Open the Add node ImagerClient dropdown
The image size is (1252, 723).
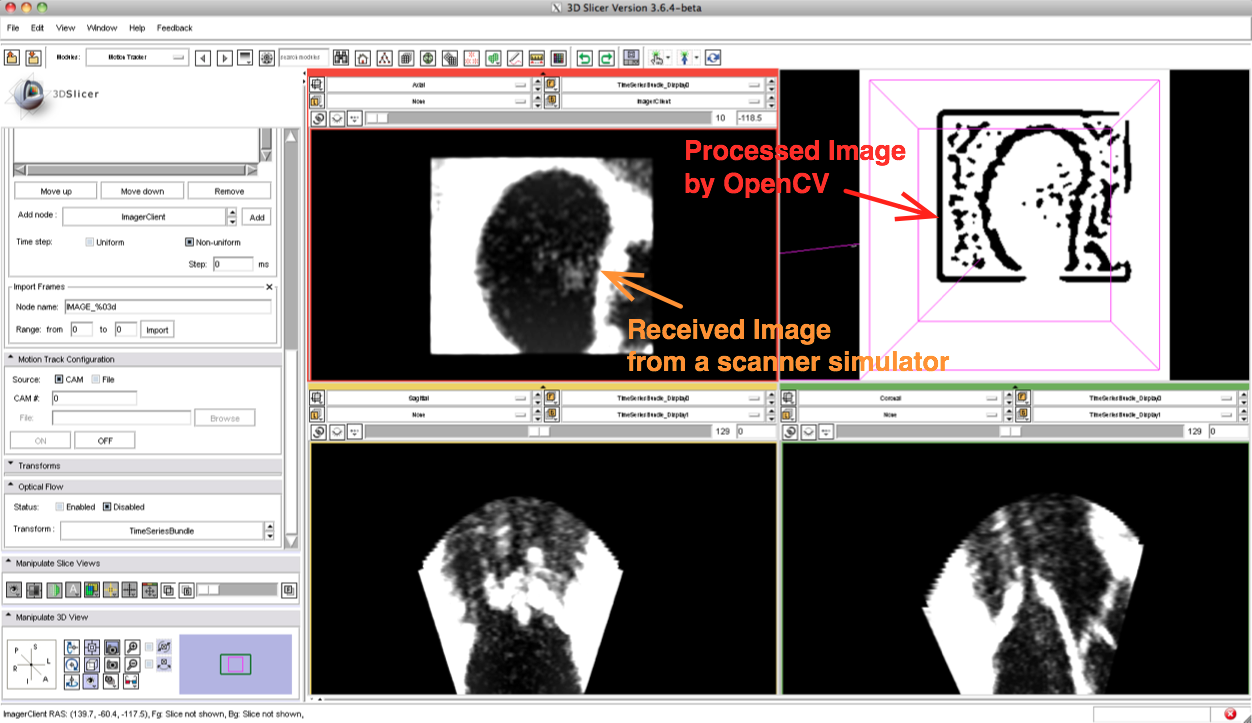click(x=232, y=216)
